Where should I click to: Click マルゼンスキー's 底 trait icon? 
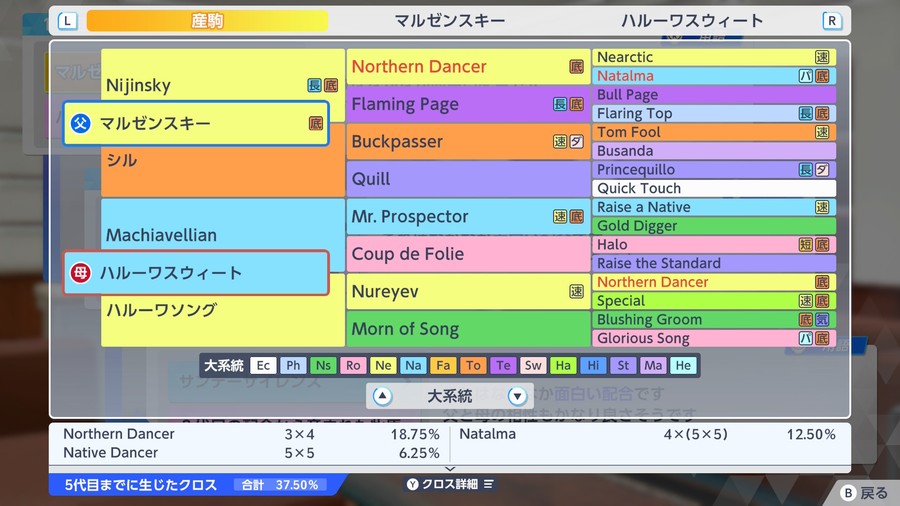click(x=316, y=123)
